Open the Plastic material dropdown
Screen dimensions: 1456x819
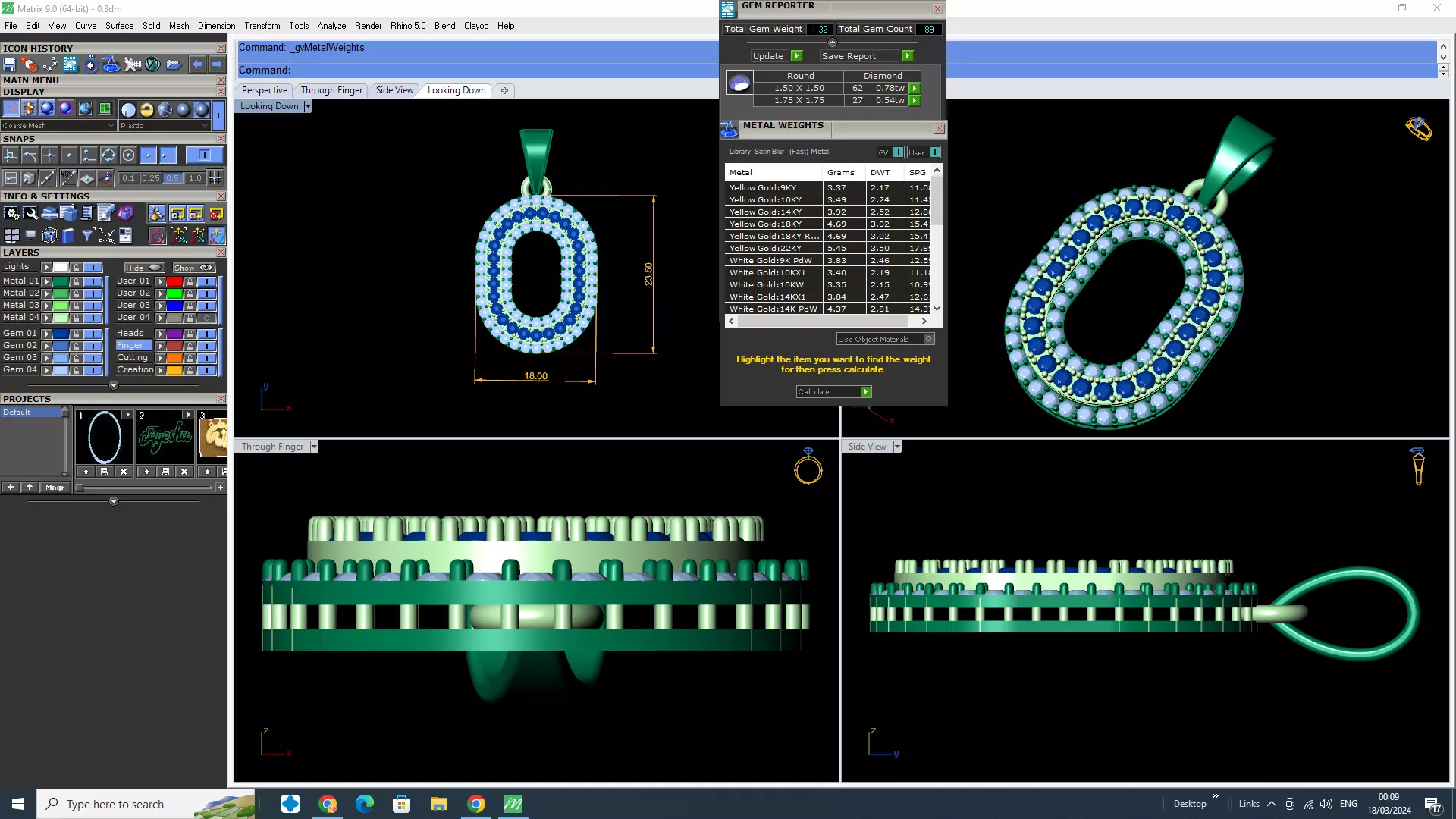click(x=205, y=126)
